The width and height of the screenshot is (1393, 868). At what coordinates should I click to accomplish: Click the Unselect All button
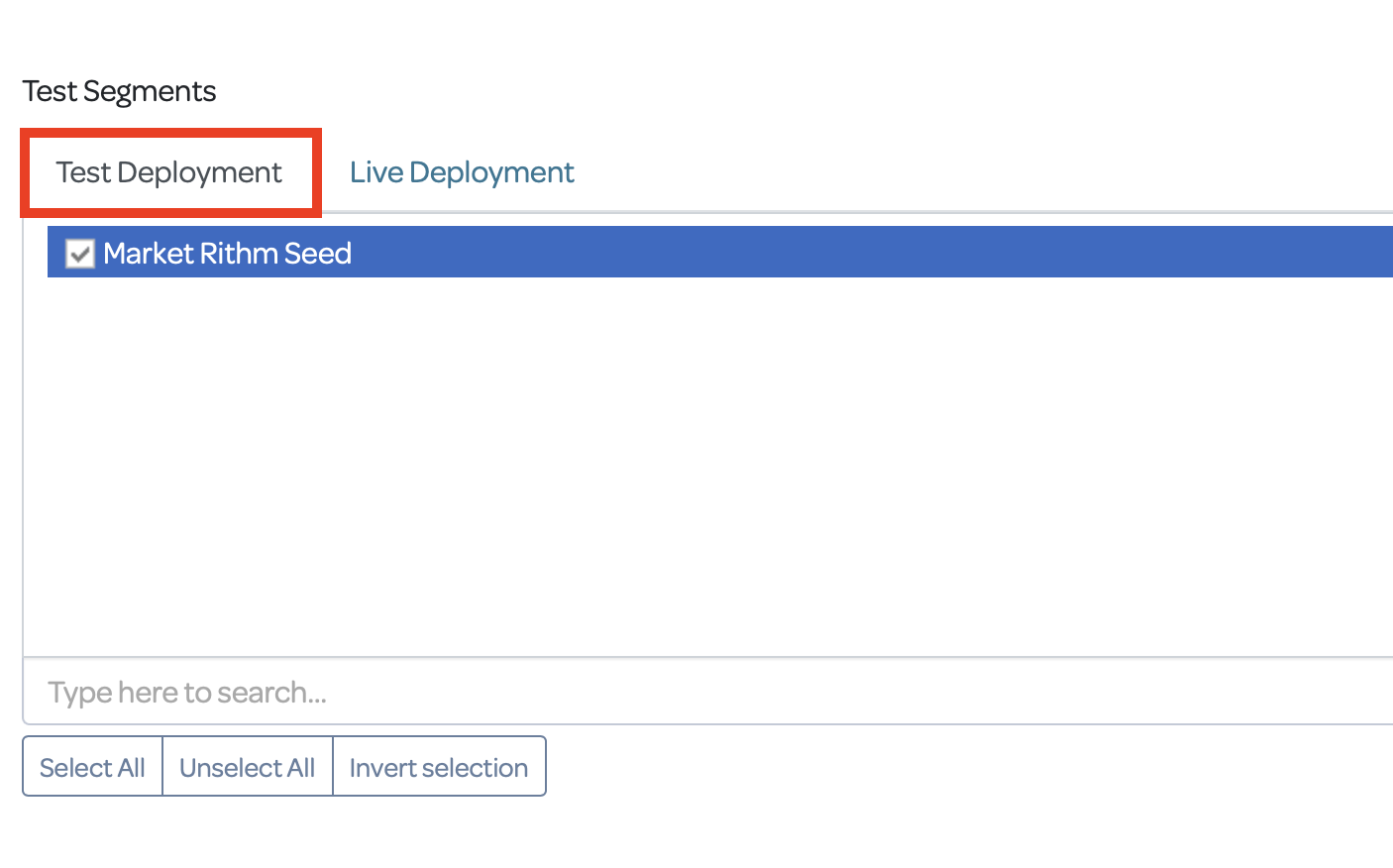pyautogui.click(x=248, y=767)
